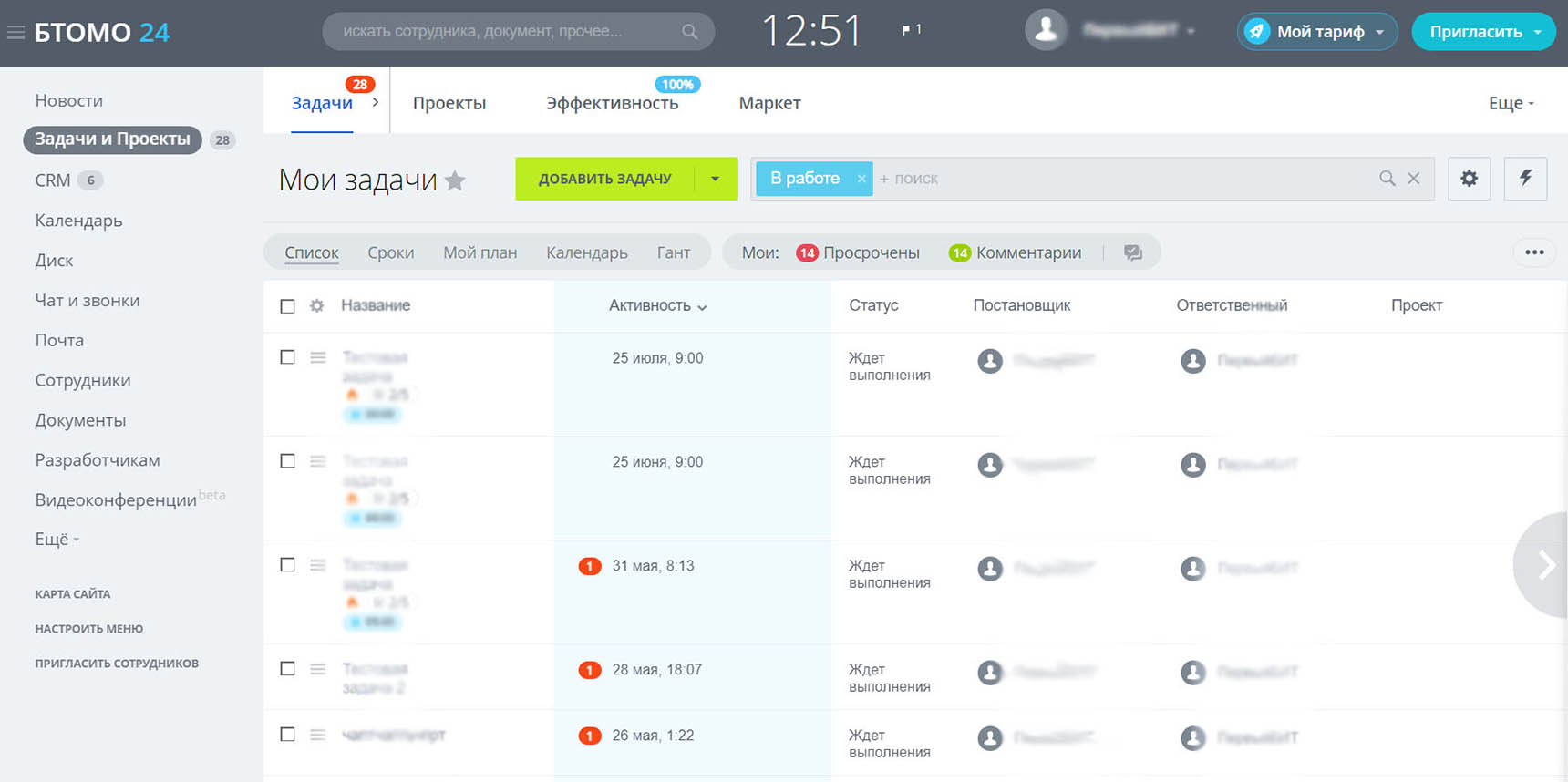Remove the В работе filter tag
The width and height of the screenshot is (1568, 782).
coord(861,179)
